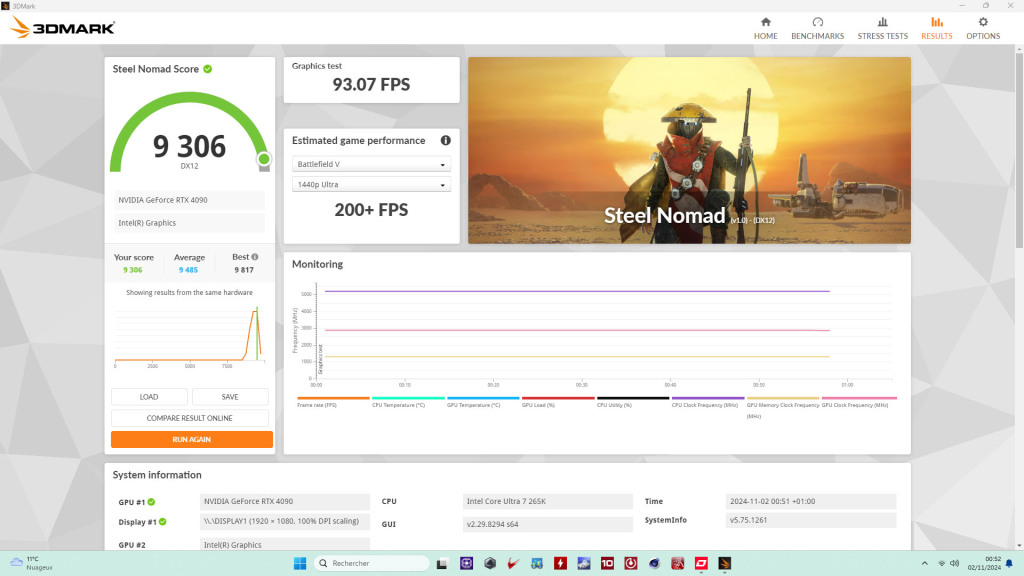Toggle GPU Memory Clock Frequency legend series
Screen dimensions: 1024x576
(782, 407)
